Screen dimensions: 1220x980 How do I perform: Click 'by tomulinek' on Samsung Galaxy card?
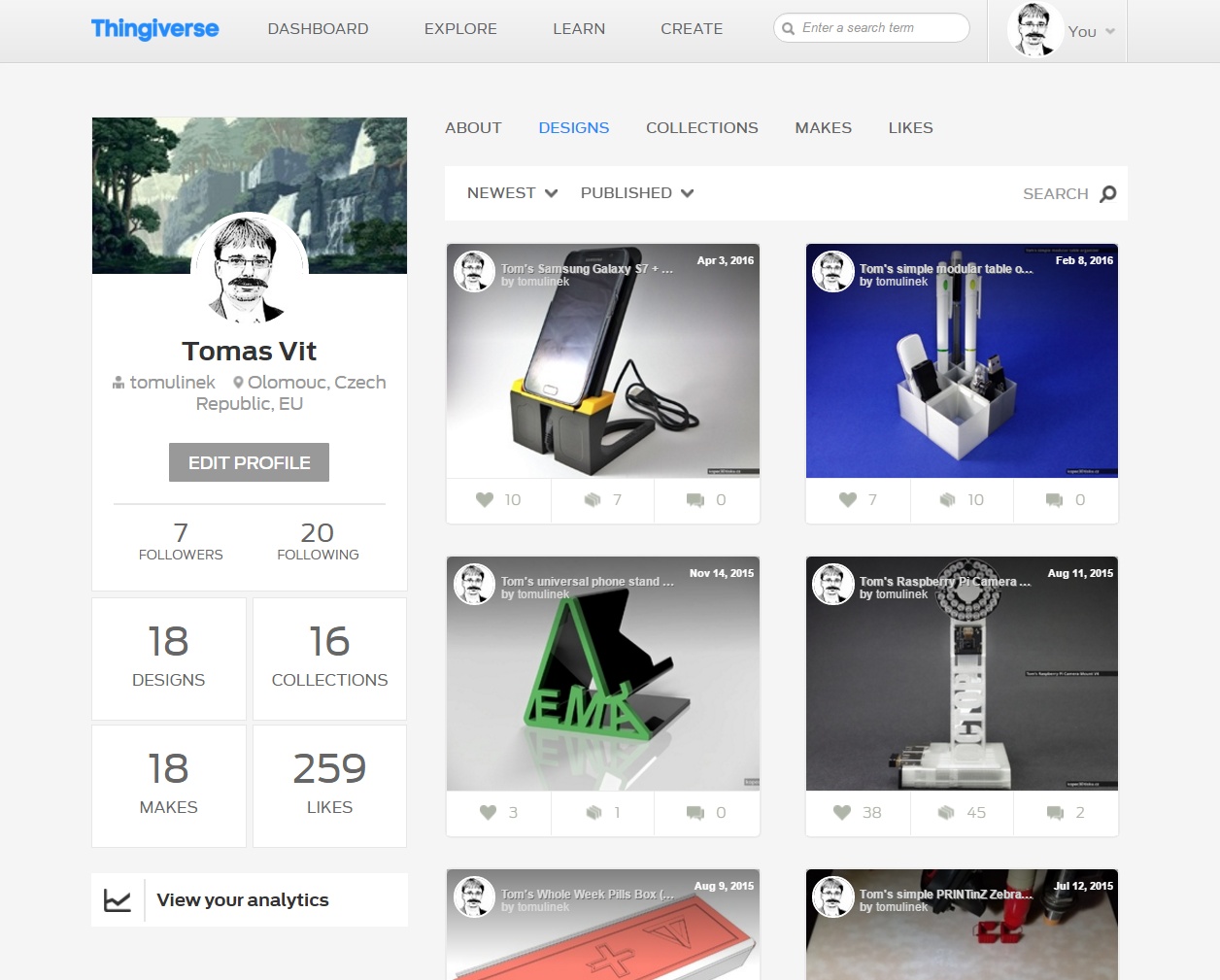click(x=535, y=282)
